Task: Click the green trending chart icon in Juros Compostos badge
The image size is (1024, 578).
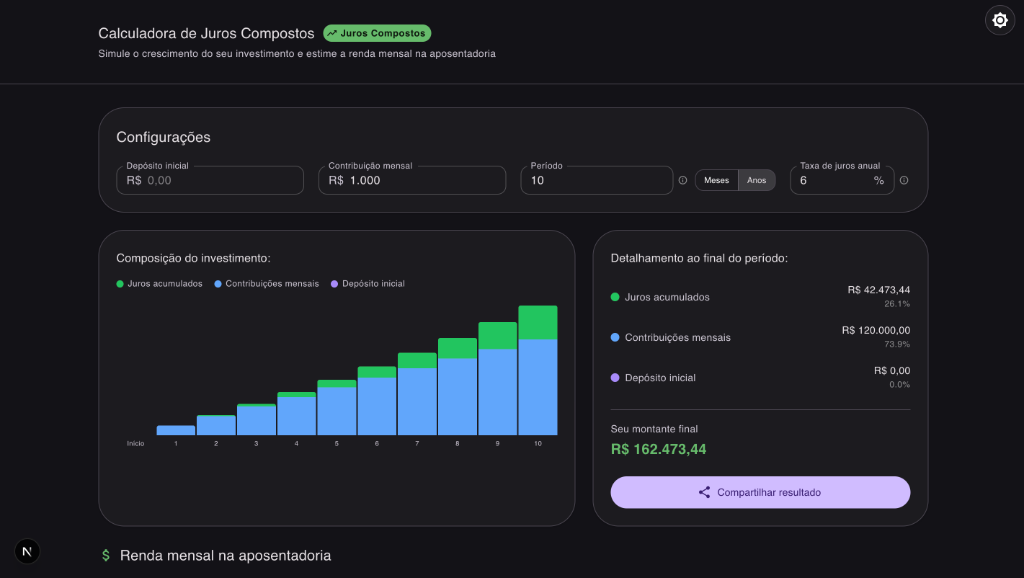Action: pos(334,32)
